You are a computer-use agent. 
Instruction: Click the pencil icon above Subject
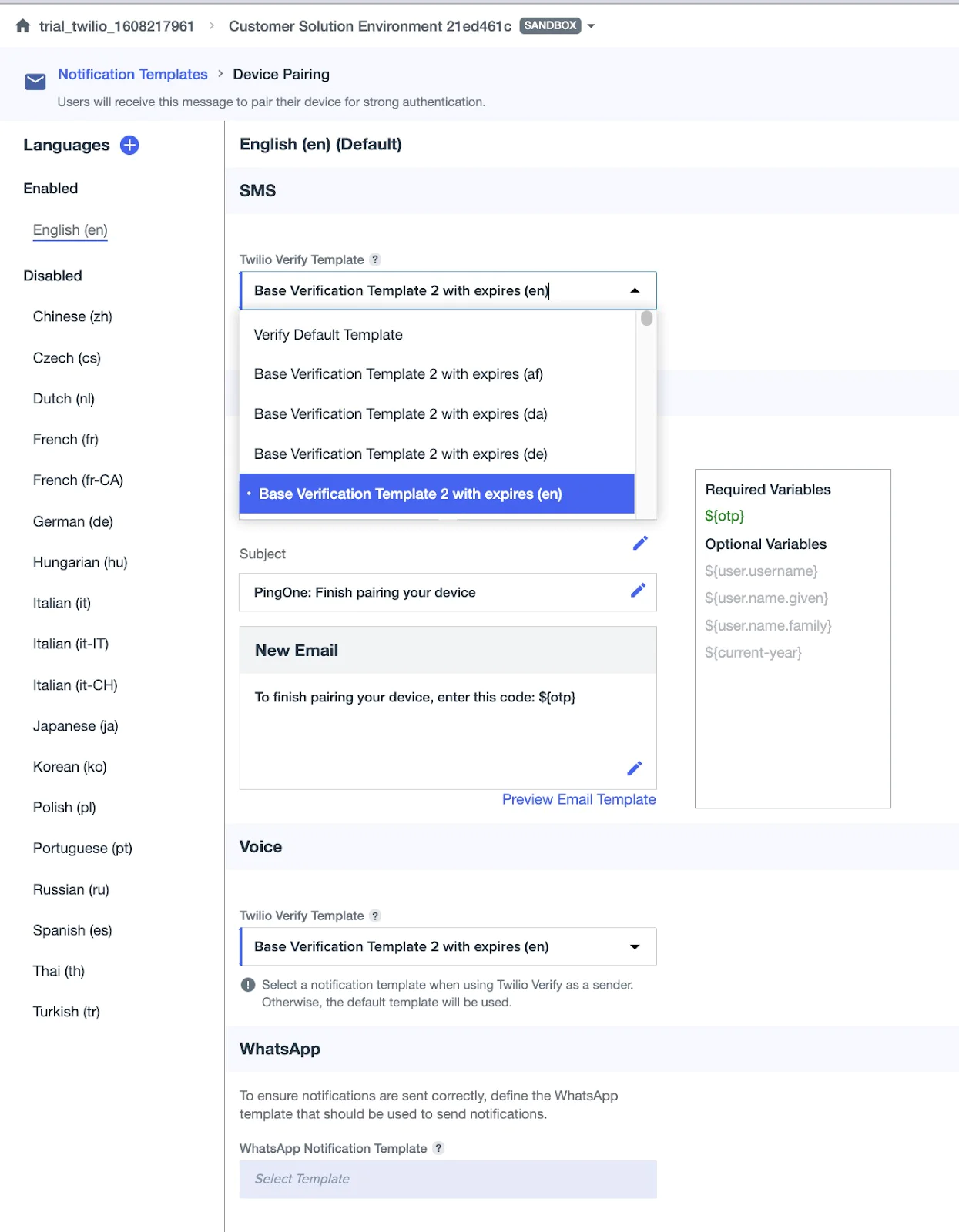click(x=640, y=543)
